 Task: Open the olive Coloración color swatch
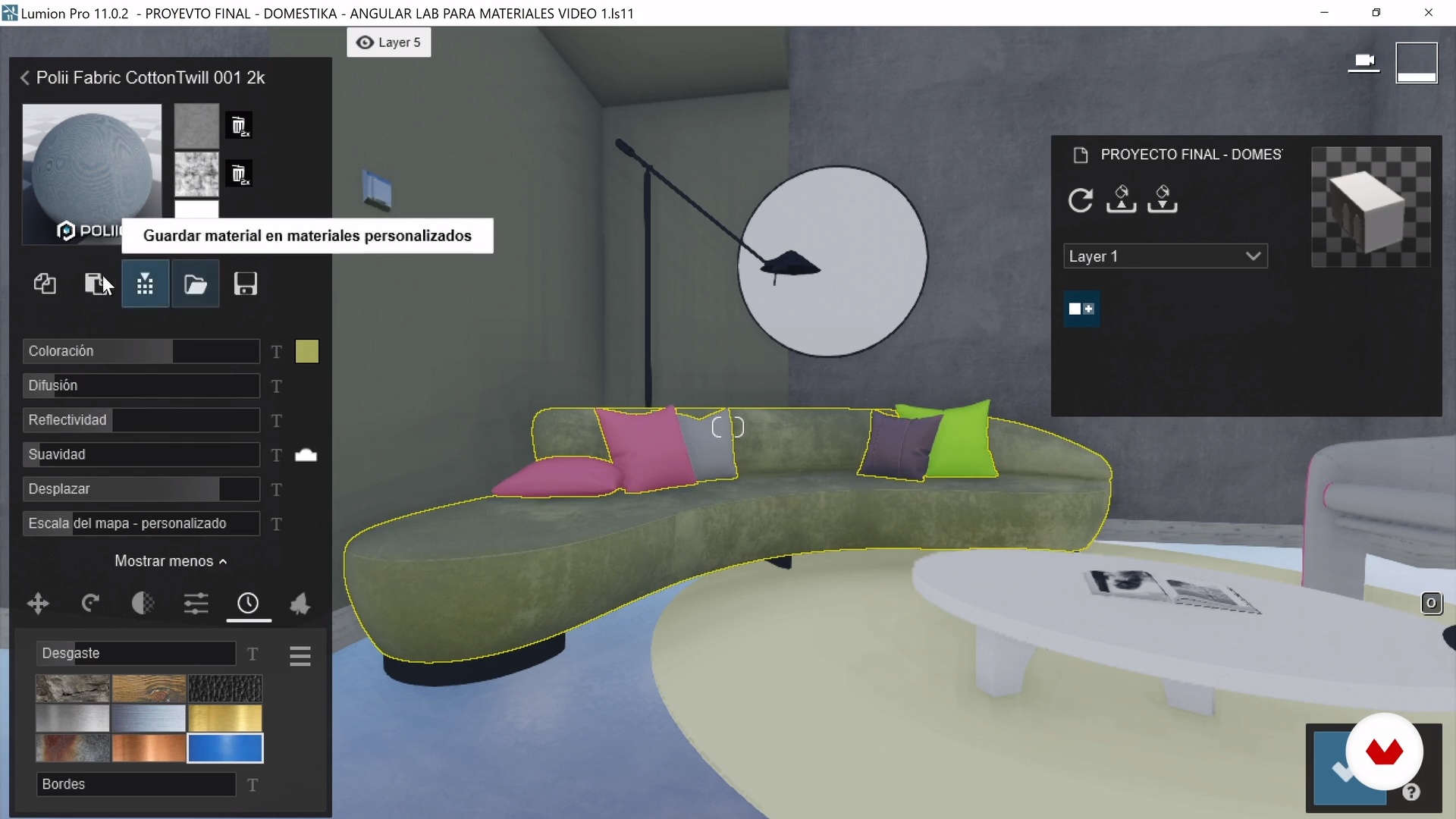[307, 351]
